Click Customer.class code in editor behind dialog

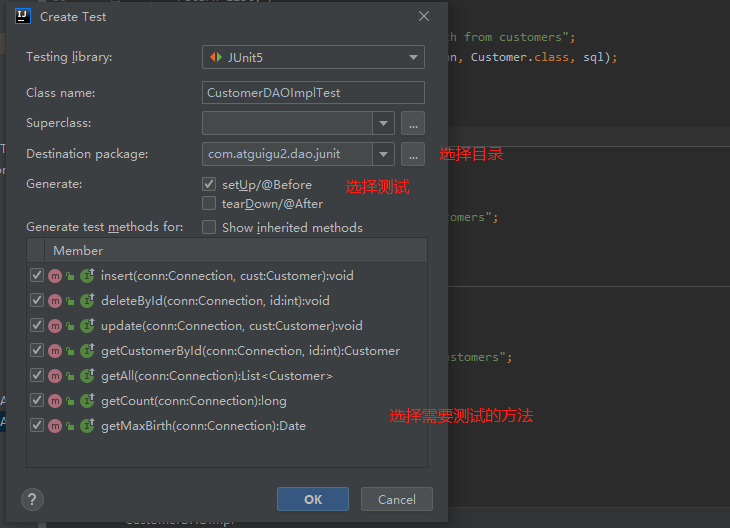point(520,57)
